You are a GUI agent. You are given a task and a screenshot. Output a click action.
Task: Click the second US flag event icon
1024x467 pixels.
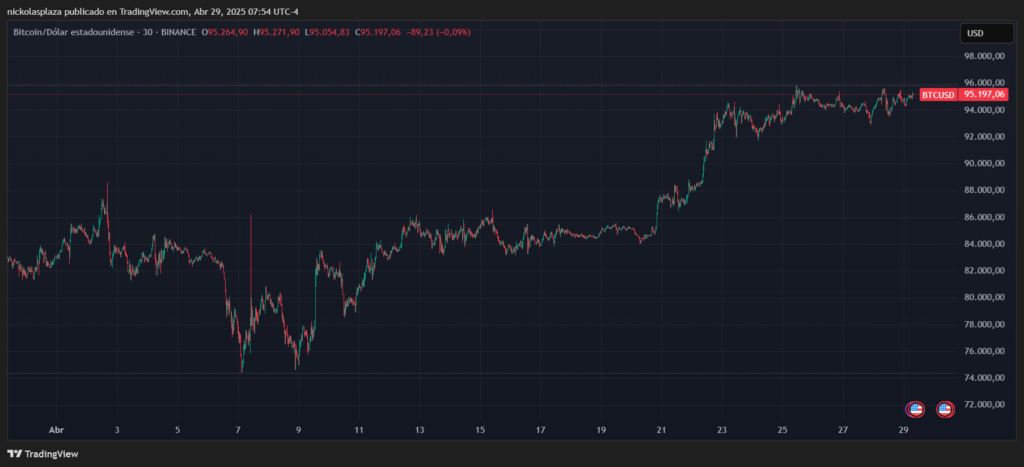click(944, 409)
